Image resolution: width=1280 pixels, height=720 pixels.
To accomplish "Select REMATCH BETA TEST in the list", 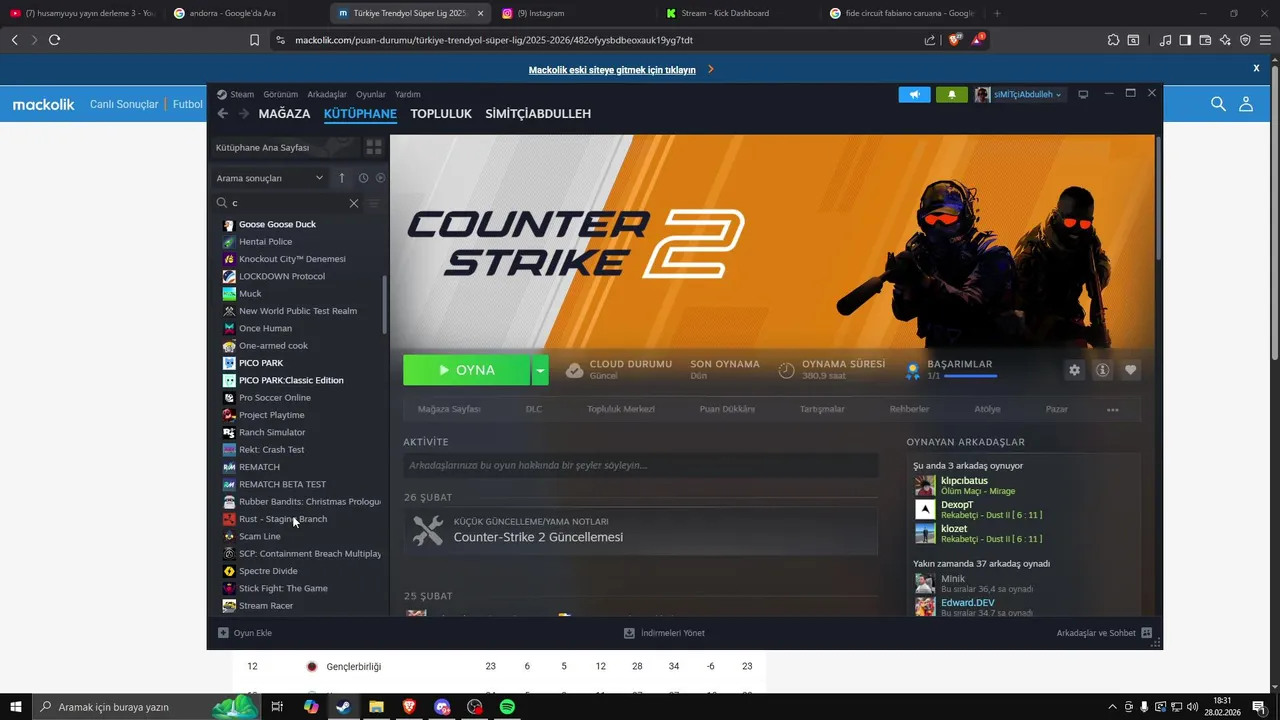I will (282, 484).
